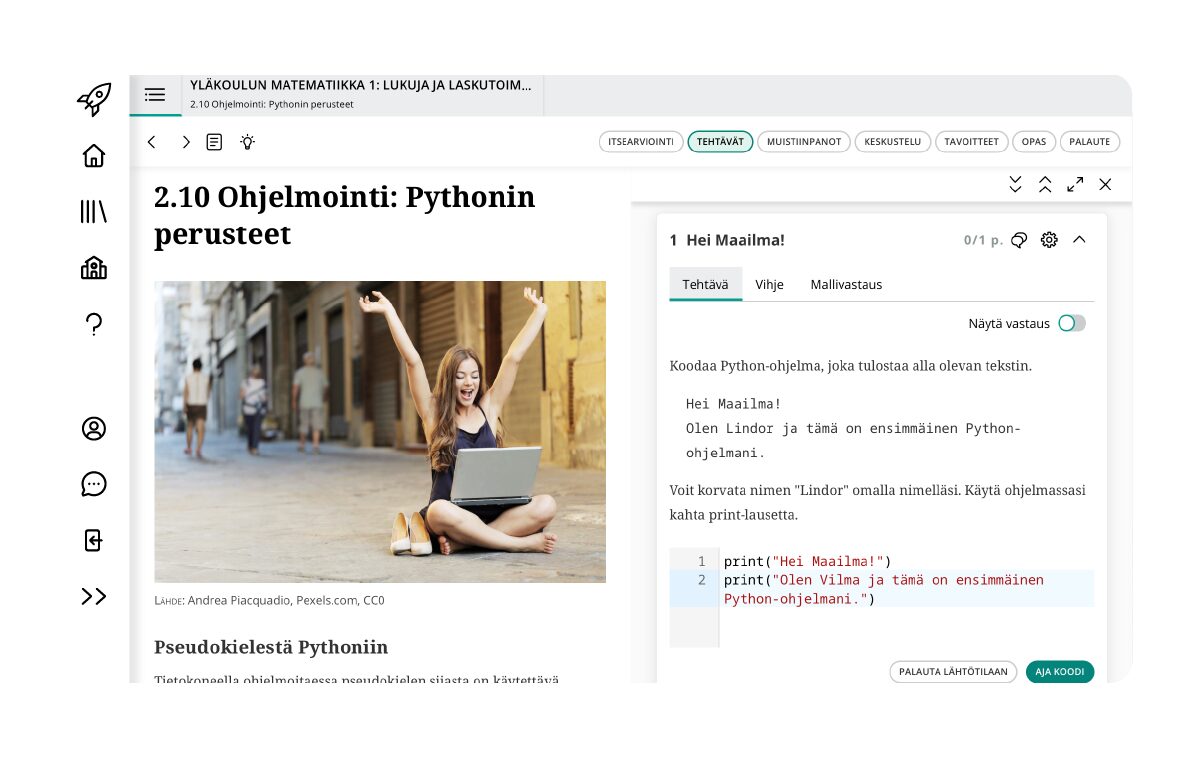Collapse the Hei Maailma! exercise chevron

[x=1079, y=240]
